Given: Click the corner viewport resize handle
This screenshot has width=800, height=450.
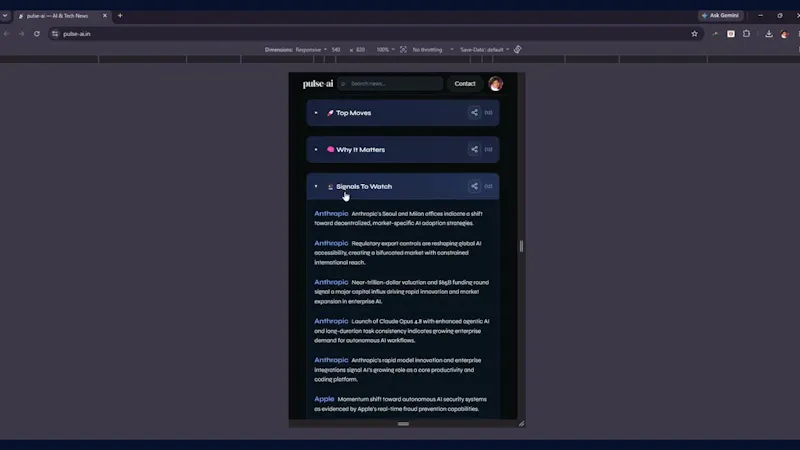Looking at the screenshot, I should click(x=521, y=423).
